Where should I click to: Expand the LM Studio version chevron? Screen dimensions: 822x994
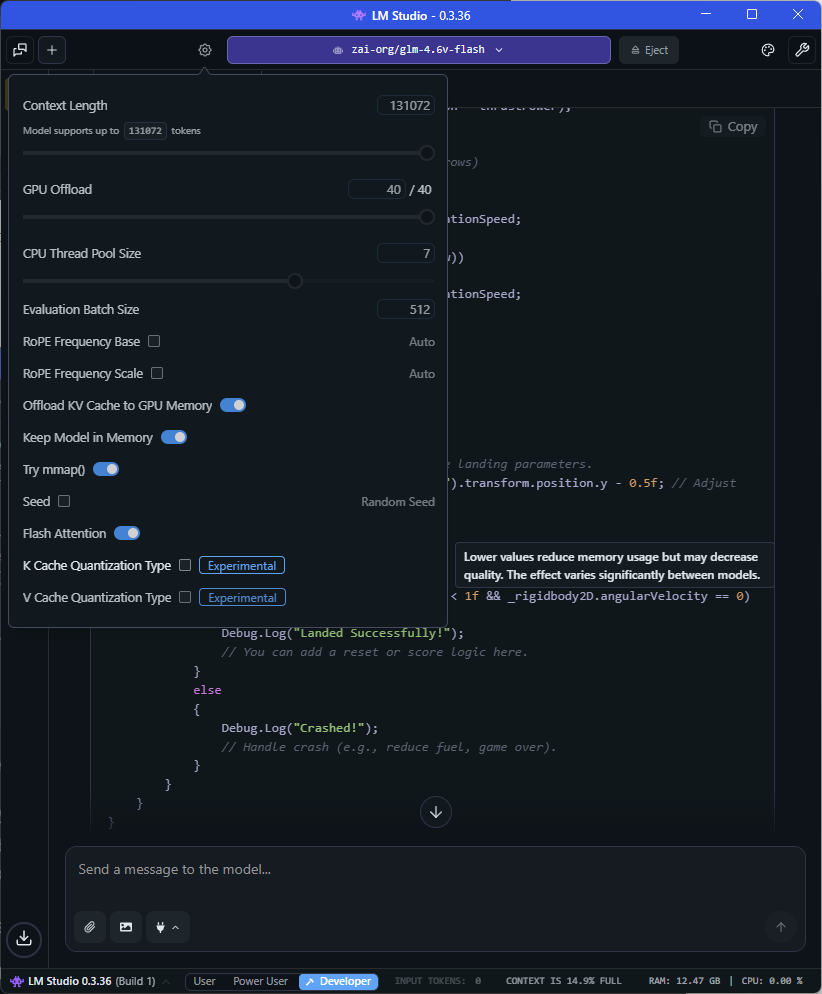[x=166, y=981]
